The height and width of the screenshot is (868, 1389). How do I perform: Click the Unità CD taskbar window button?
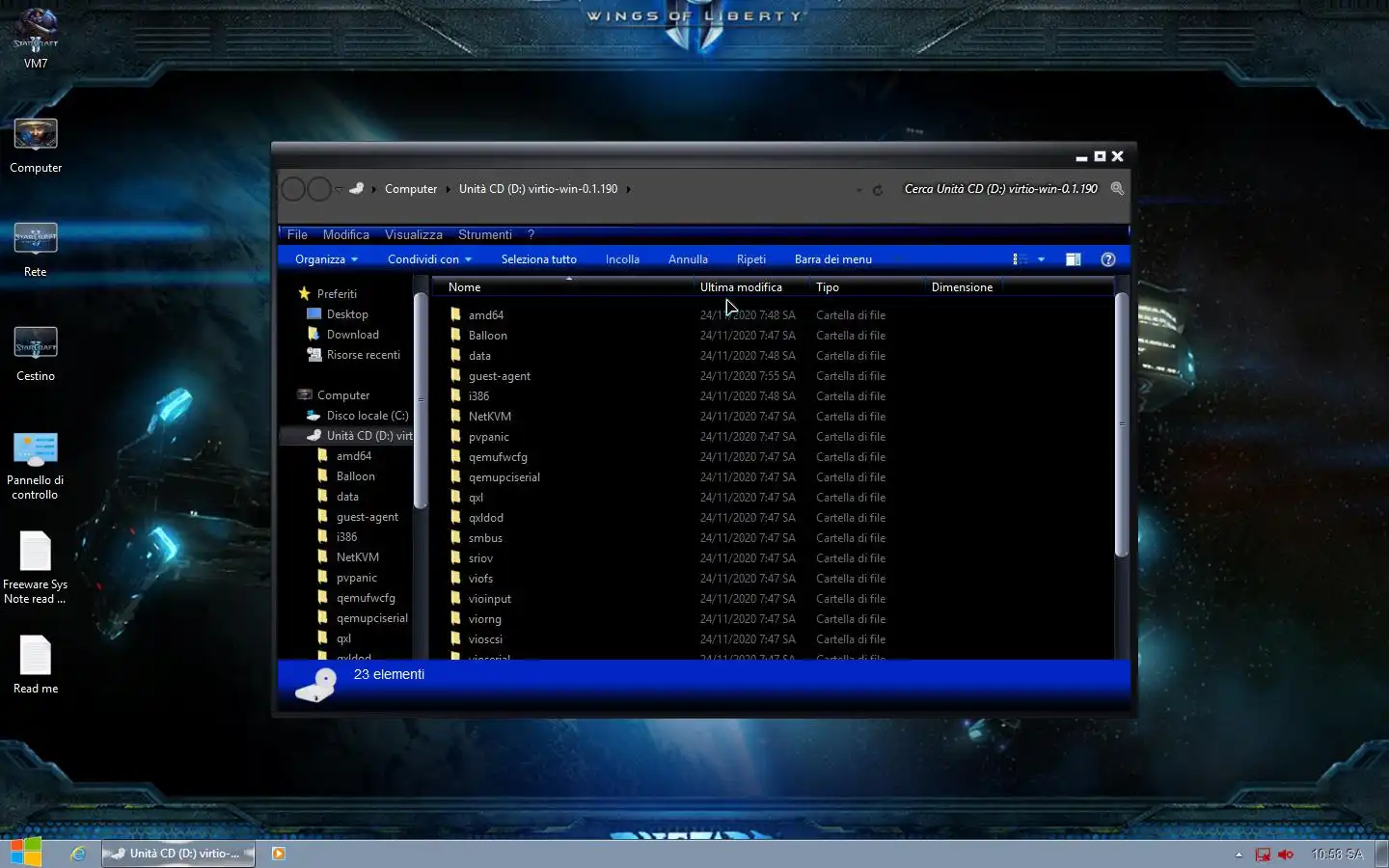[x=178, y=854]
